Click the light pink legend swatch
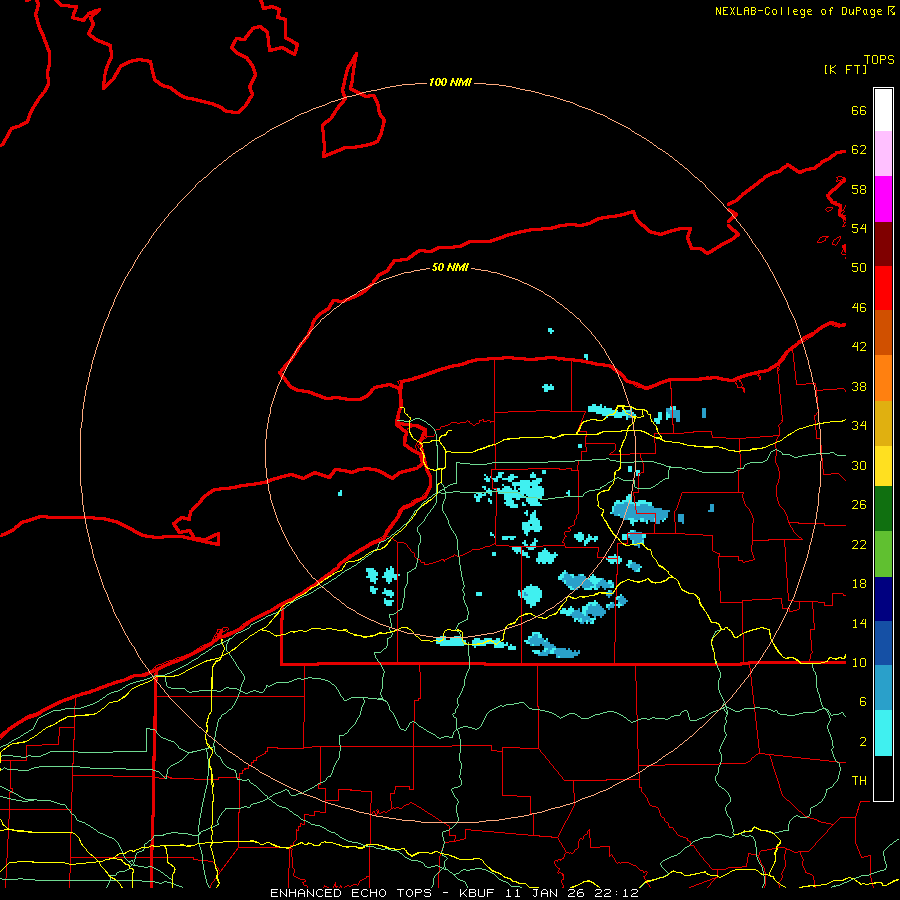 coord(883,153)
